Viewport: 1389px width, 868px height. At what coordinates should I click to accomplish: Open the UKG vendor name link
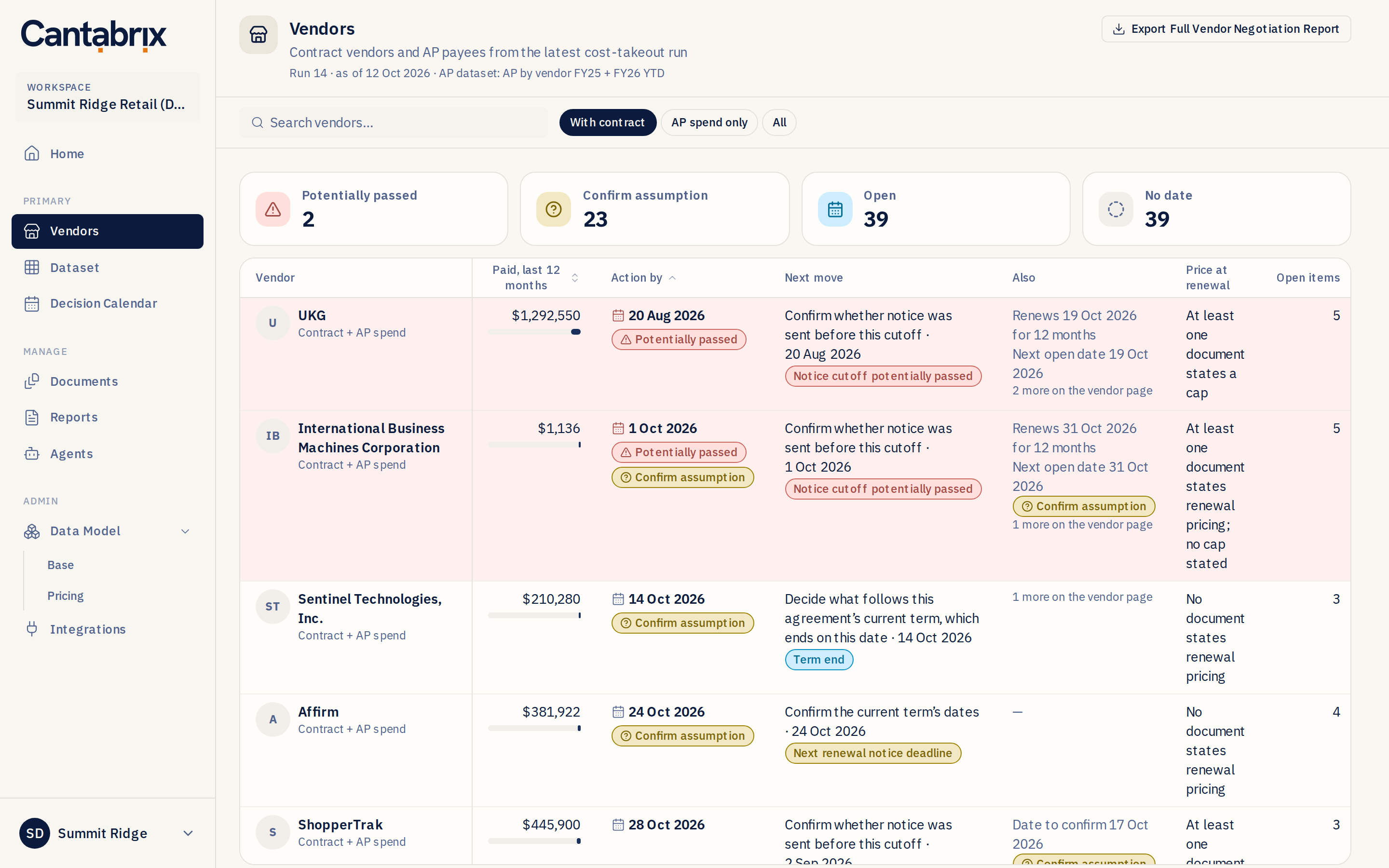pos(312,315)
